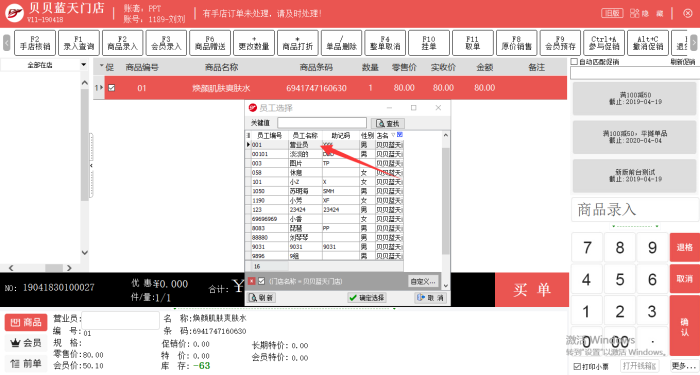Click the 更多... button
The width and height of the screenshot is (700, 375).
[683, 366]
